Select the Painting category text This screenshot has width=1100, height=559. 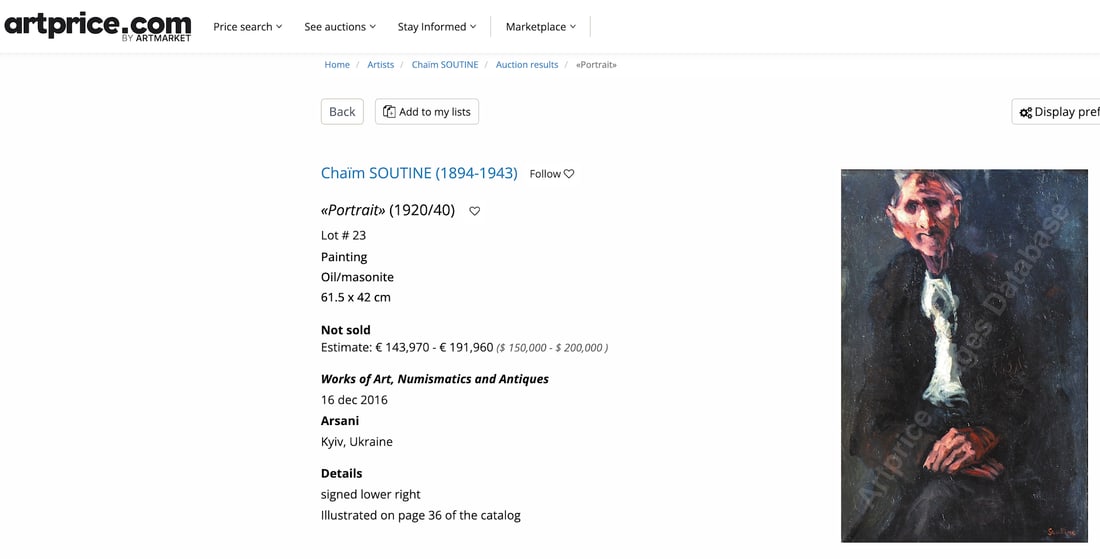tap(344, 257)
